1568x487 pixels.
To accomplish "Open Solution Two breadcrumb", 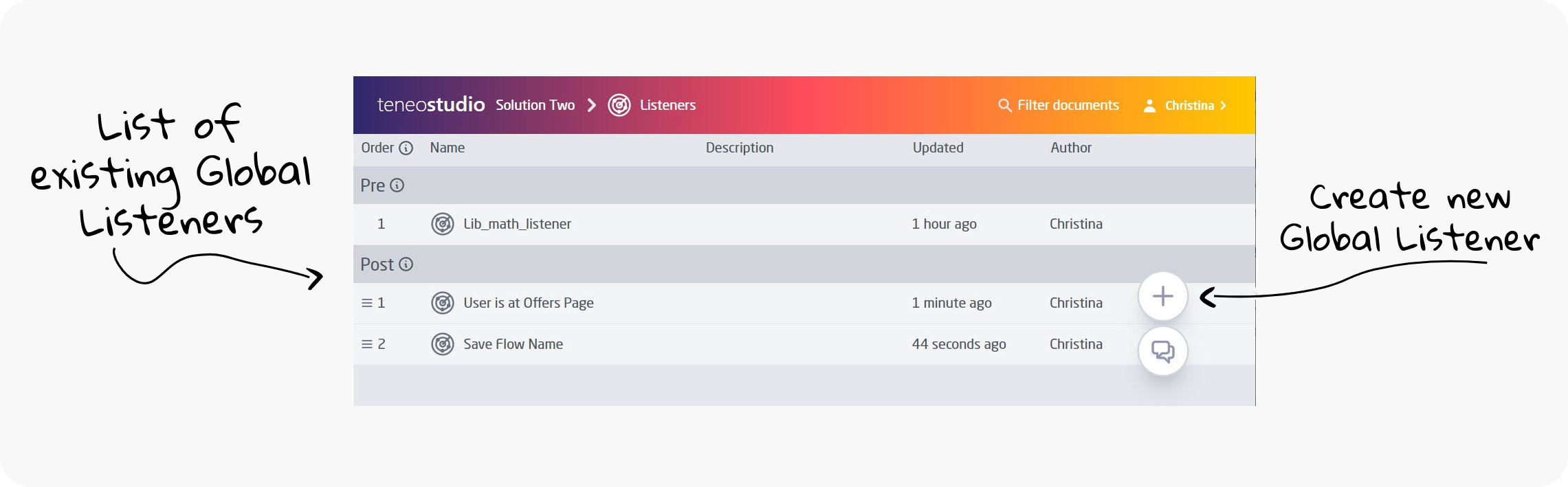I will click(x=535, y=105).
